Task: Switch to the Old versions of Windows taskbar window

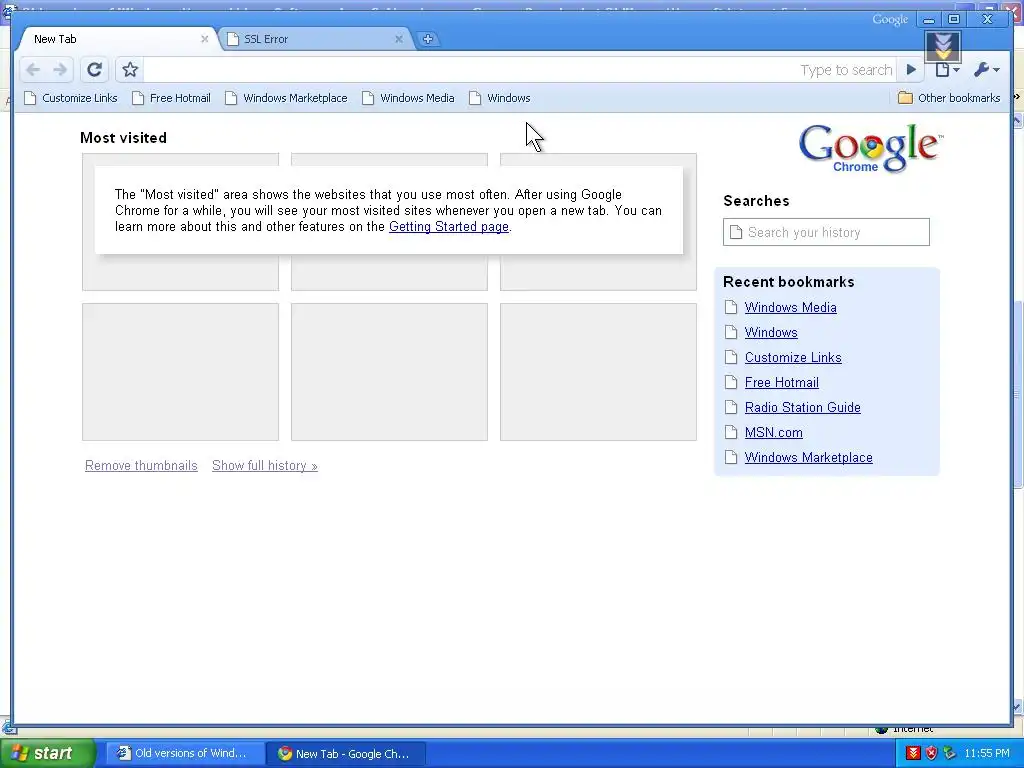Action: tap(184, 754)
